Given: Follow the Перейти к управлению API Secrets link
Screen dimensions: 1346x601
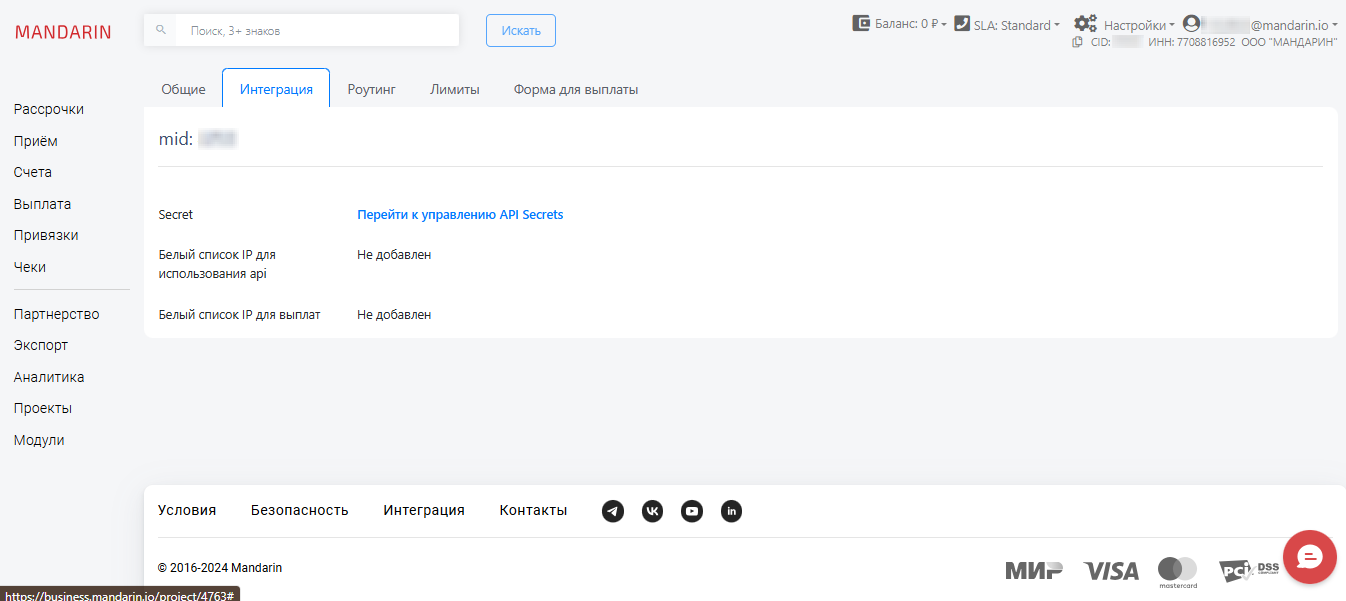Looking at the screenshot, I should click(460, 214).
